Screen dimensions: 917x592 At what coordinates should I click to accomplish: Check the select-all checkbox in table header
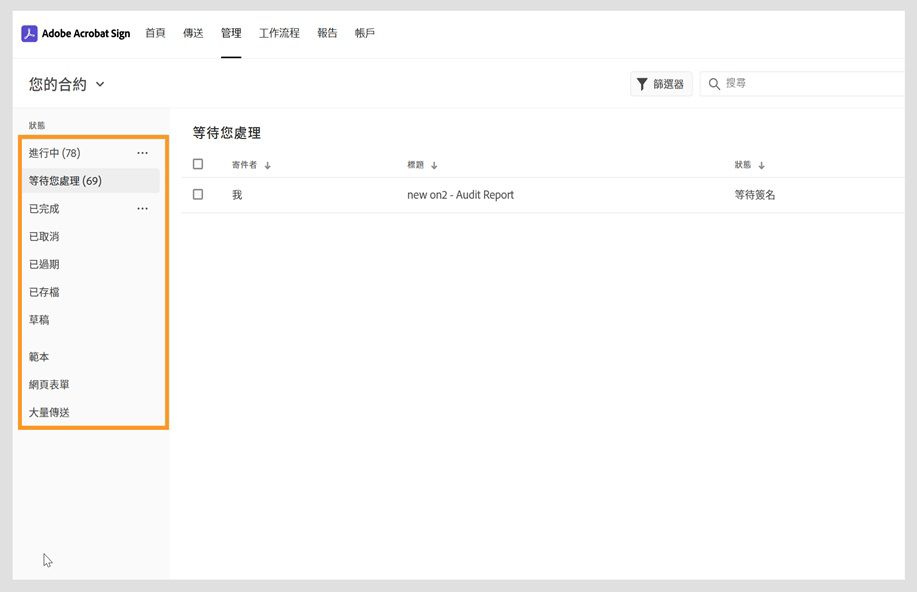tap(197, 164)
